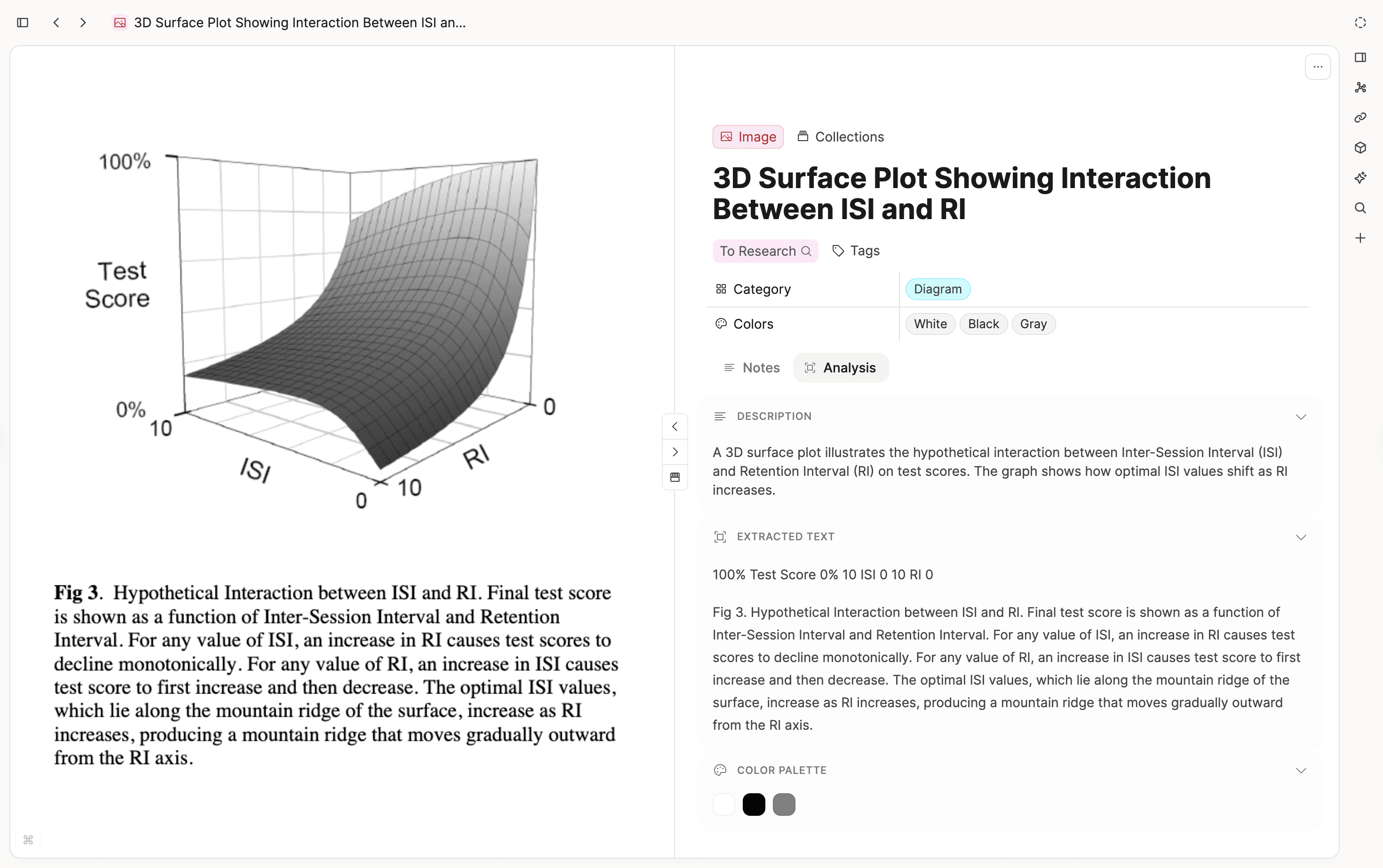Image resolution: width=1383 pixels, height=868 pixels.
Task: Click the palette tray icon on the divider
Action: tap(675, 476)
